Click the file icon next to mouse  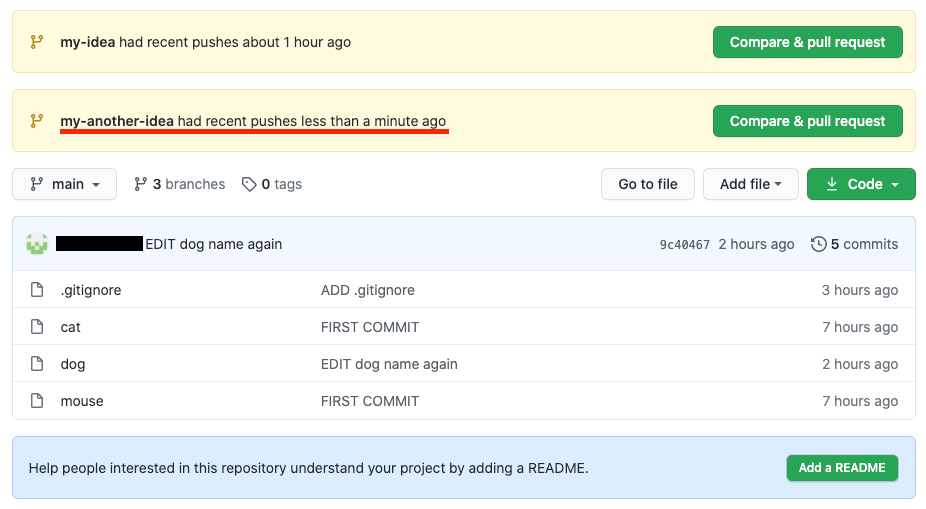pos(37,401)
